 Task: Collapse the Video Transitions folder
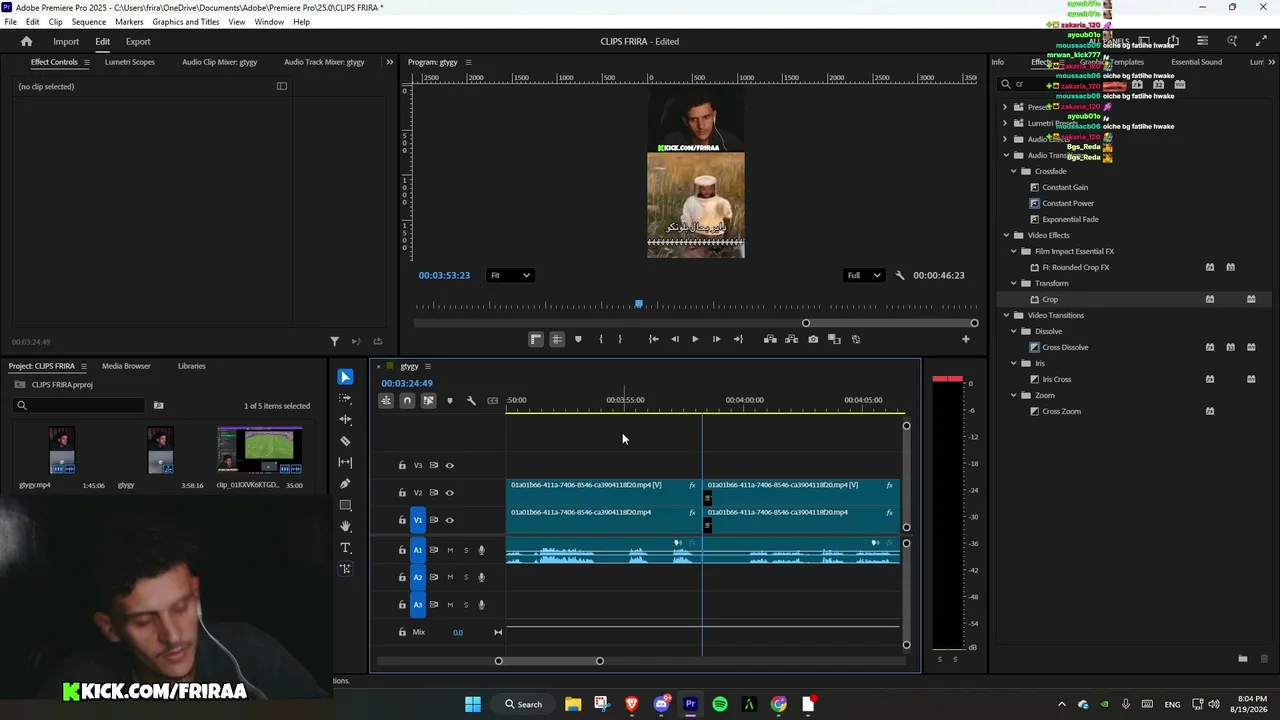(1006, 315)
